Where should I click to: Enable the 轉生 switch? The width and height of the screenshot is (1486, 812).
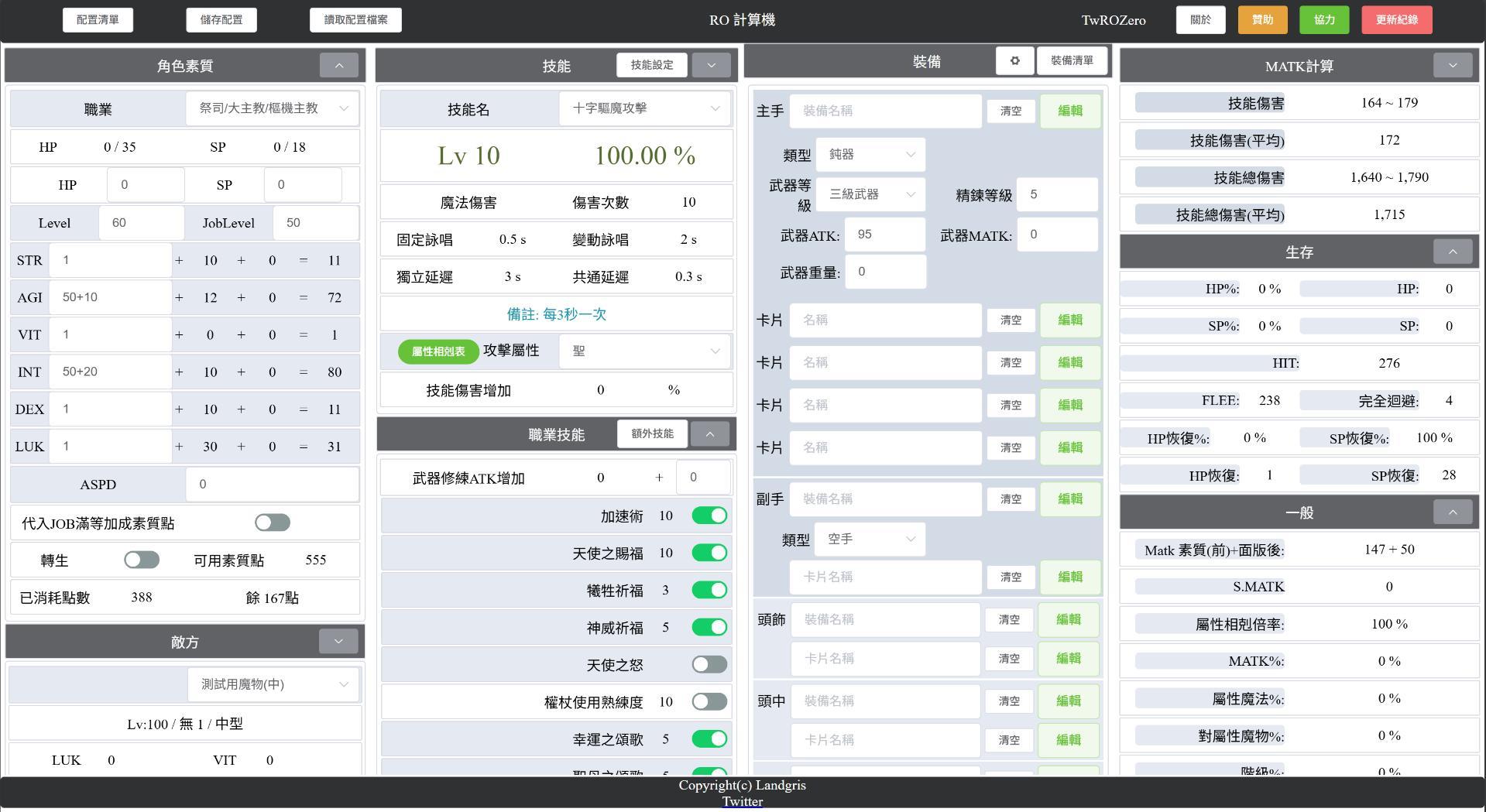click(142, 560)
